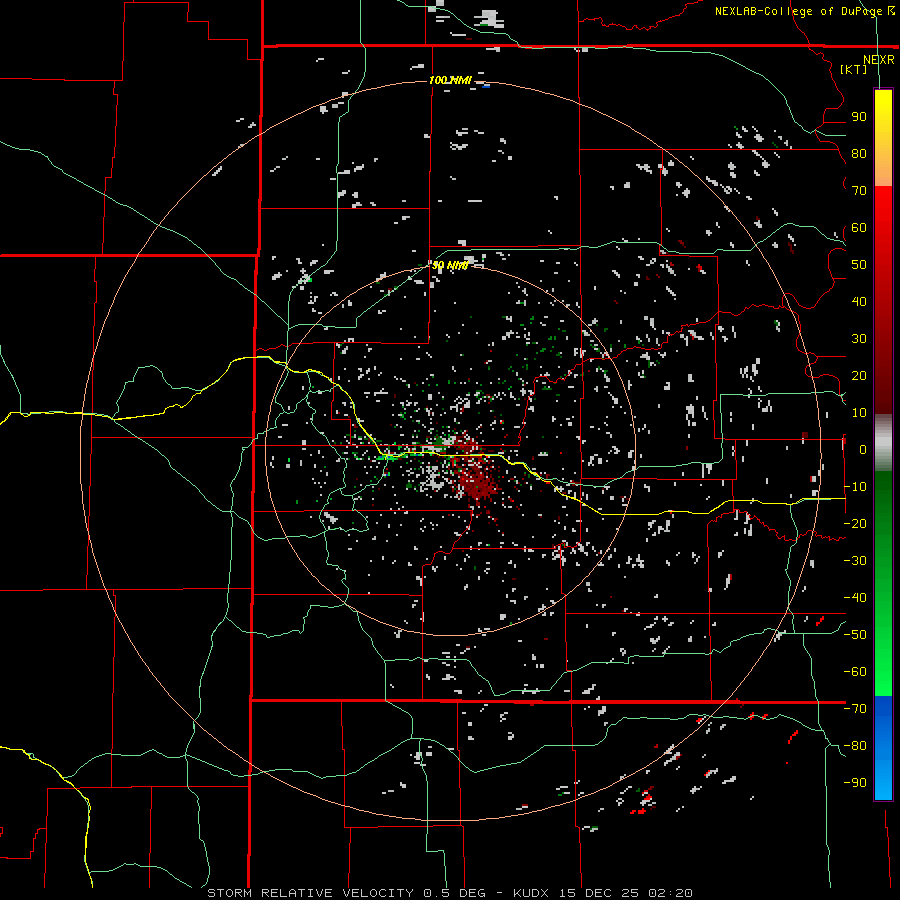Select the -20 knot scale label
The height and width of the screenshot is (900, 900).
click(x=855, y=524)
